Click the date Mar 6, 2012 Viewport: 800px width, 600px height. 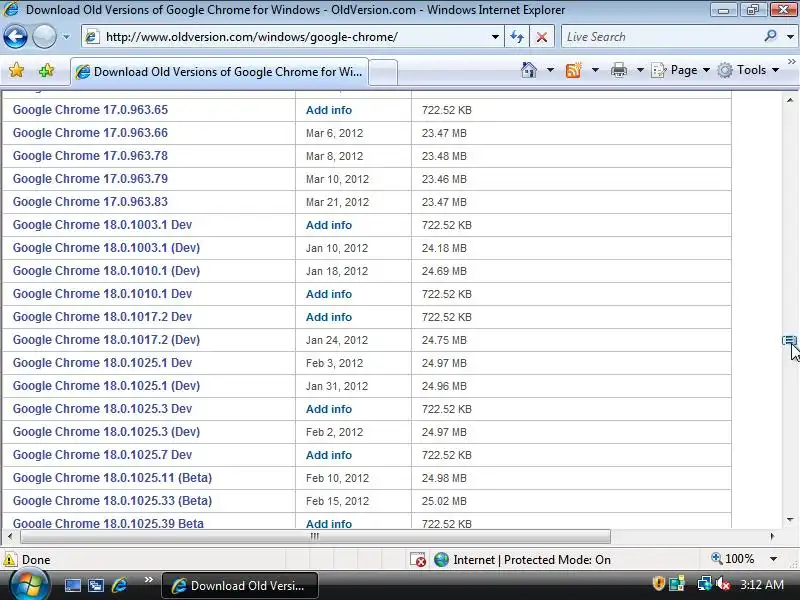(334, 133)
